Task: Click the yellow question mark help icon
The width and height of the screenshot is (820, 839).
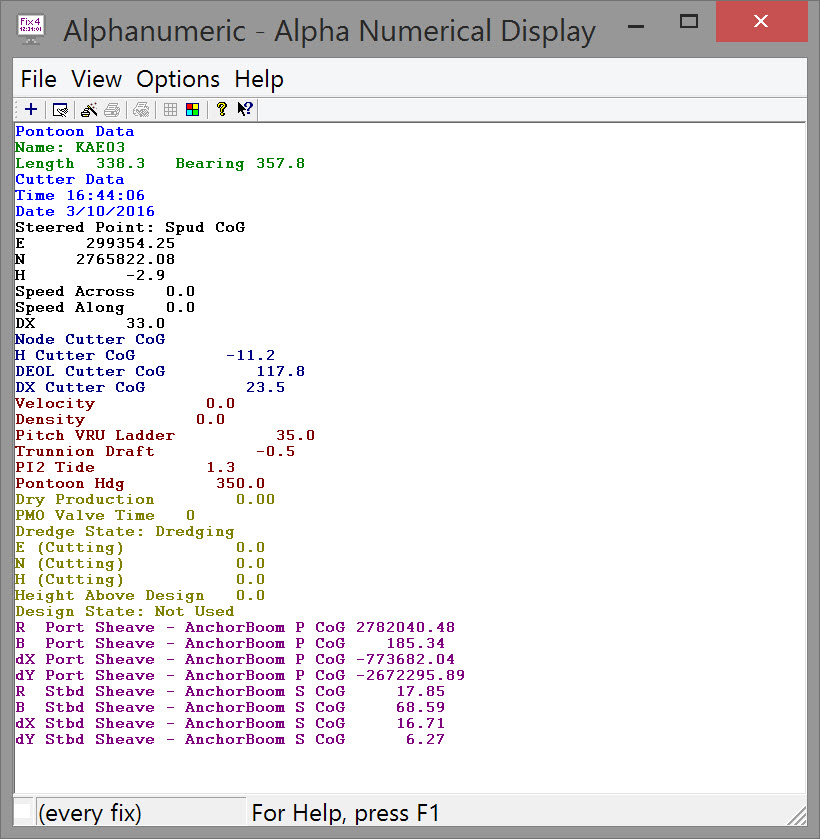Action: coord(221,110)
